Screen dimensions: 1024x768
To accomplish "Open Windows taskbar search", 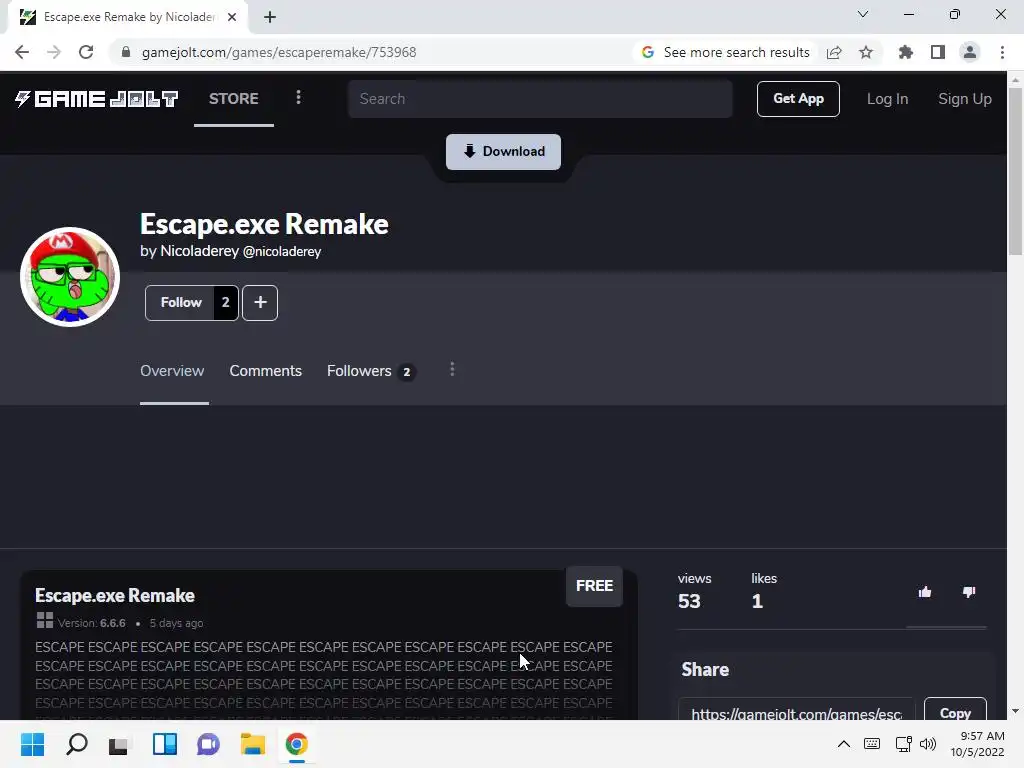I will coord(76,744).
